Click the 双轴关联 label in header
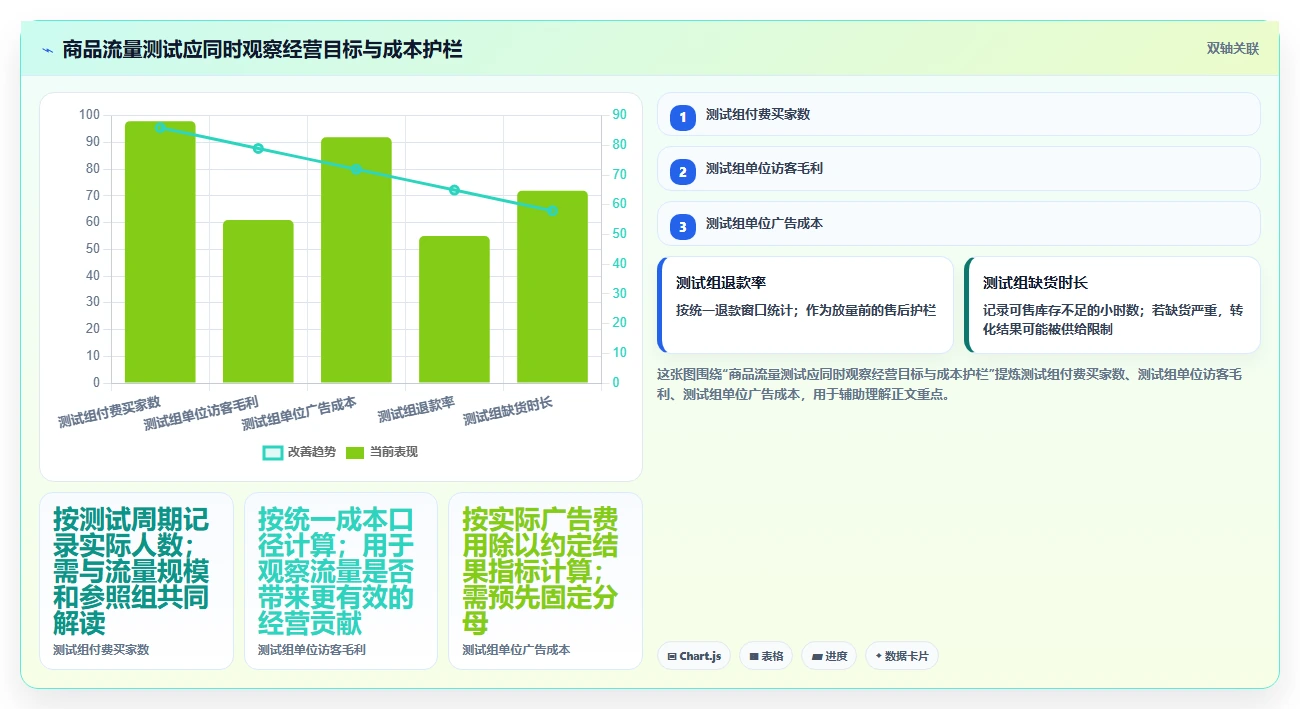The height and width of the screenshot is (709, 1300). [1232, 48]
